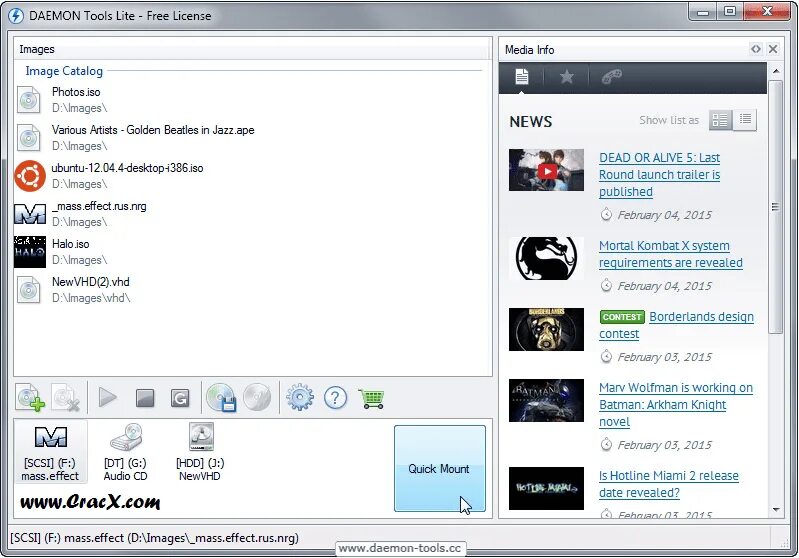Click the Batman Arkham Knight thumbnail
This screenshot has height=558, width=799.
click(x=546, y=400)
